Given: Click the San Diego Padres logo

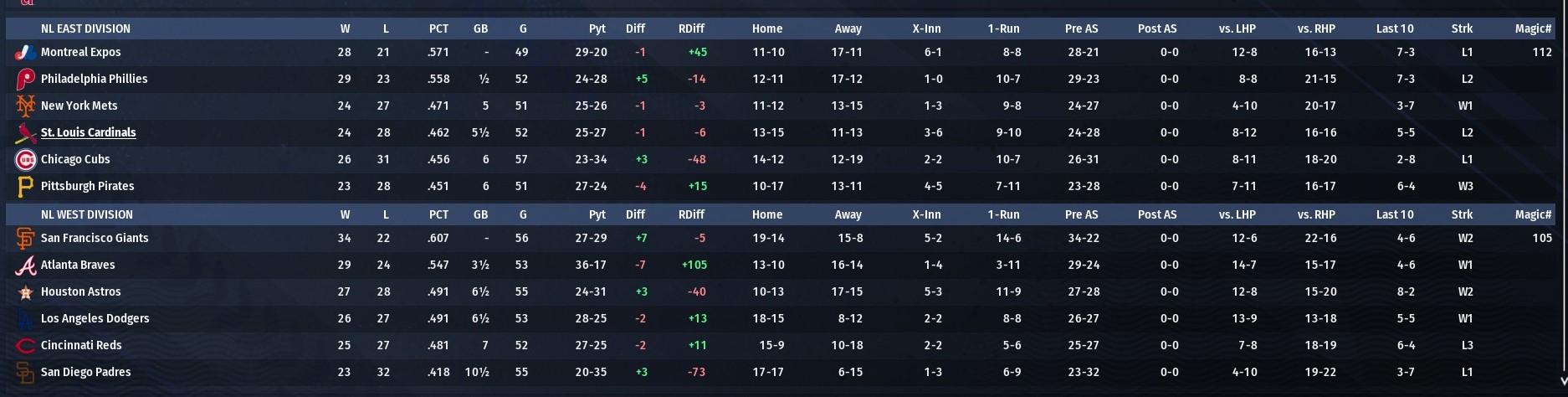Looking at the screenshot, I should coord(26,372).
